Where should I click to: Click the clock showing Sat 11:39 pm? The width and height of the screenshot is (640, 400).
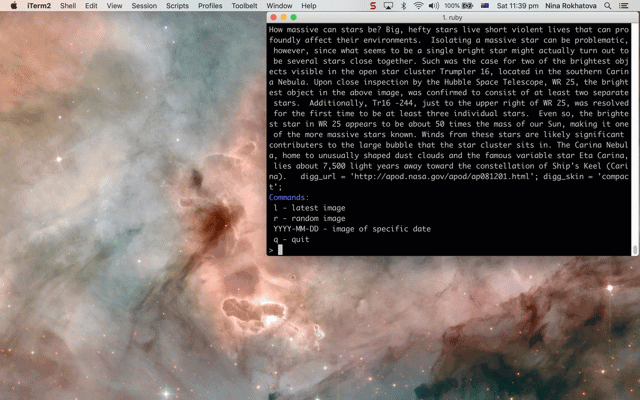(x=517, y=6)
